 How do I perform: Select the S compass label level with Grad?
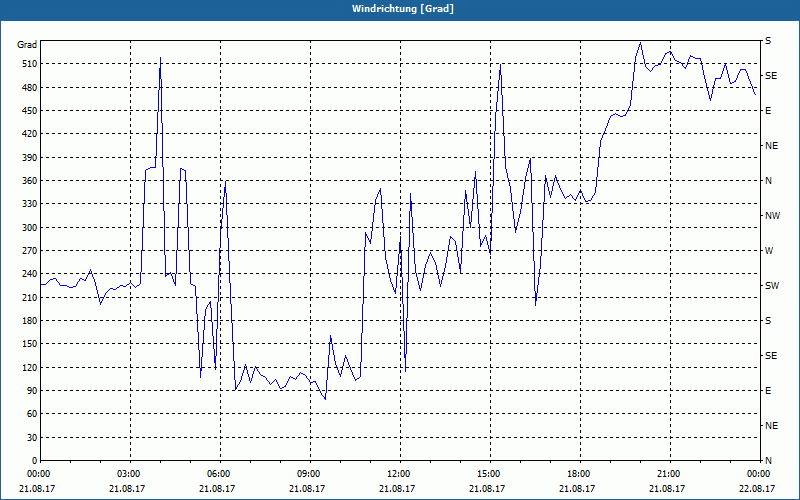coord(768,41)
